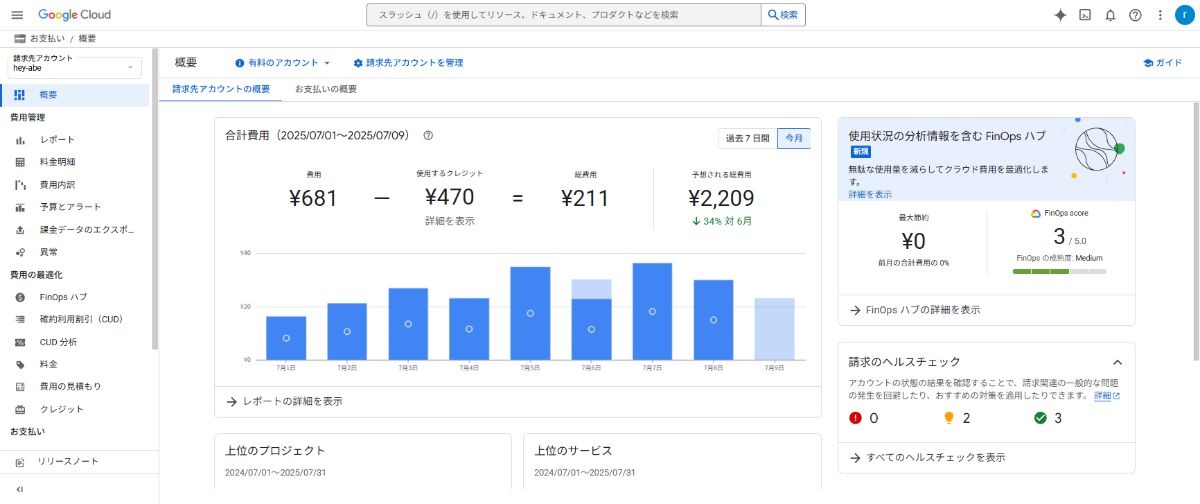1200x504 pixels.
Task: Open the notifications bell
Action: coord(1110,15)
